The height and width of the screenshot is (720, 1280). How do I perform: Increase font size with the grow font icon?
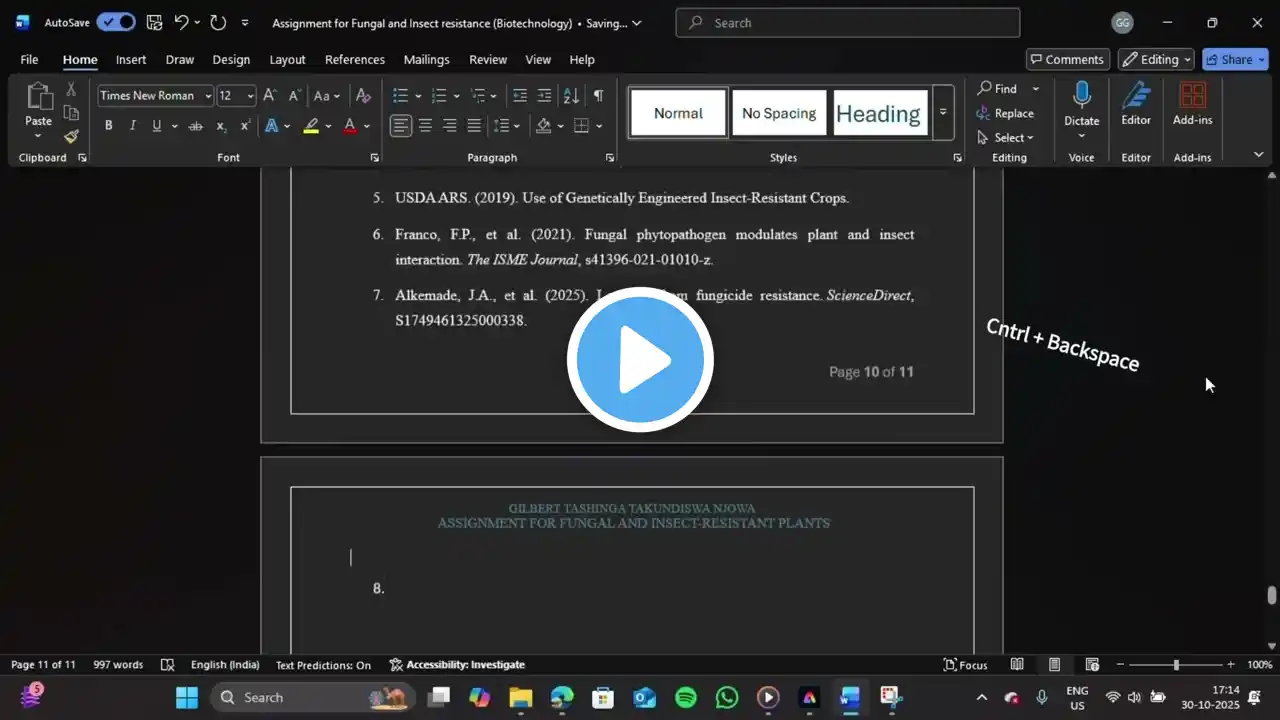point(271,96)
